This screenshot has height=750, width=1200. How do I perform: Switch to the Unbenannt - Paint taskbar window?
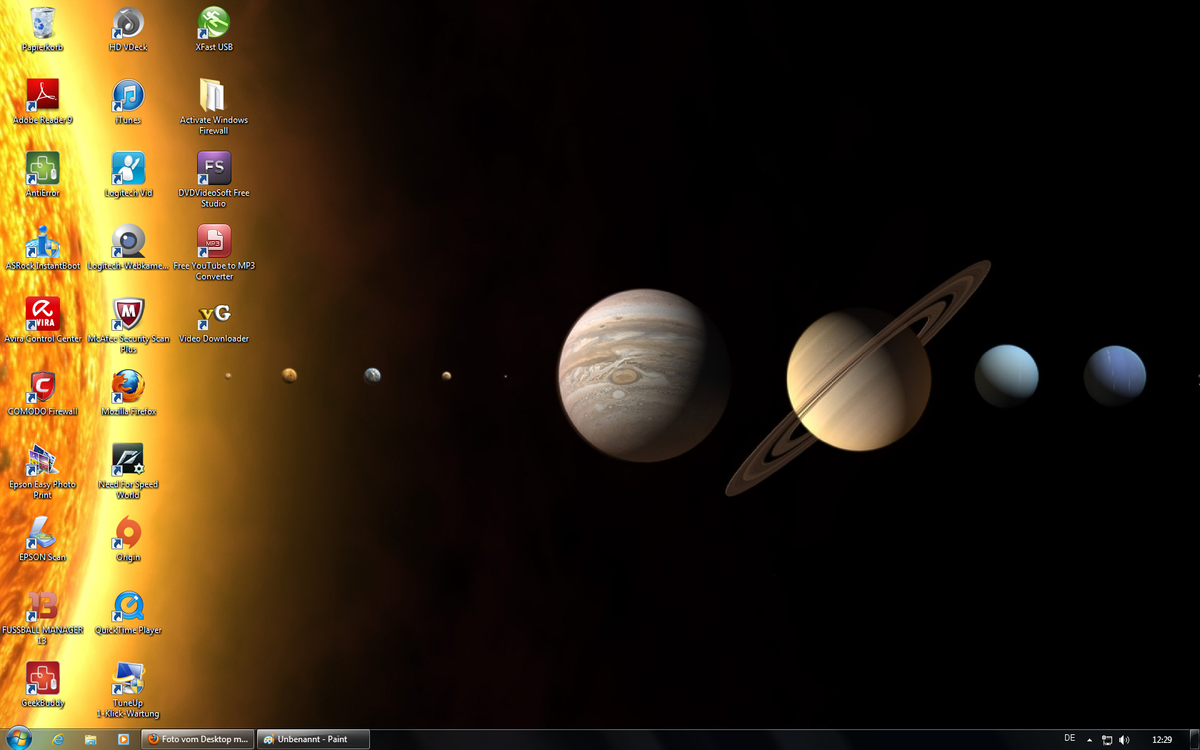[313, 739]
